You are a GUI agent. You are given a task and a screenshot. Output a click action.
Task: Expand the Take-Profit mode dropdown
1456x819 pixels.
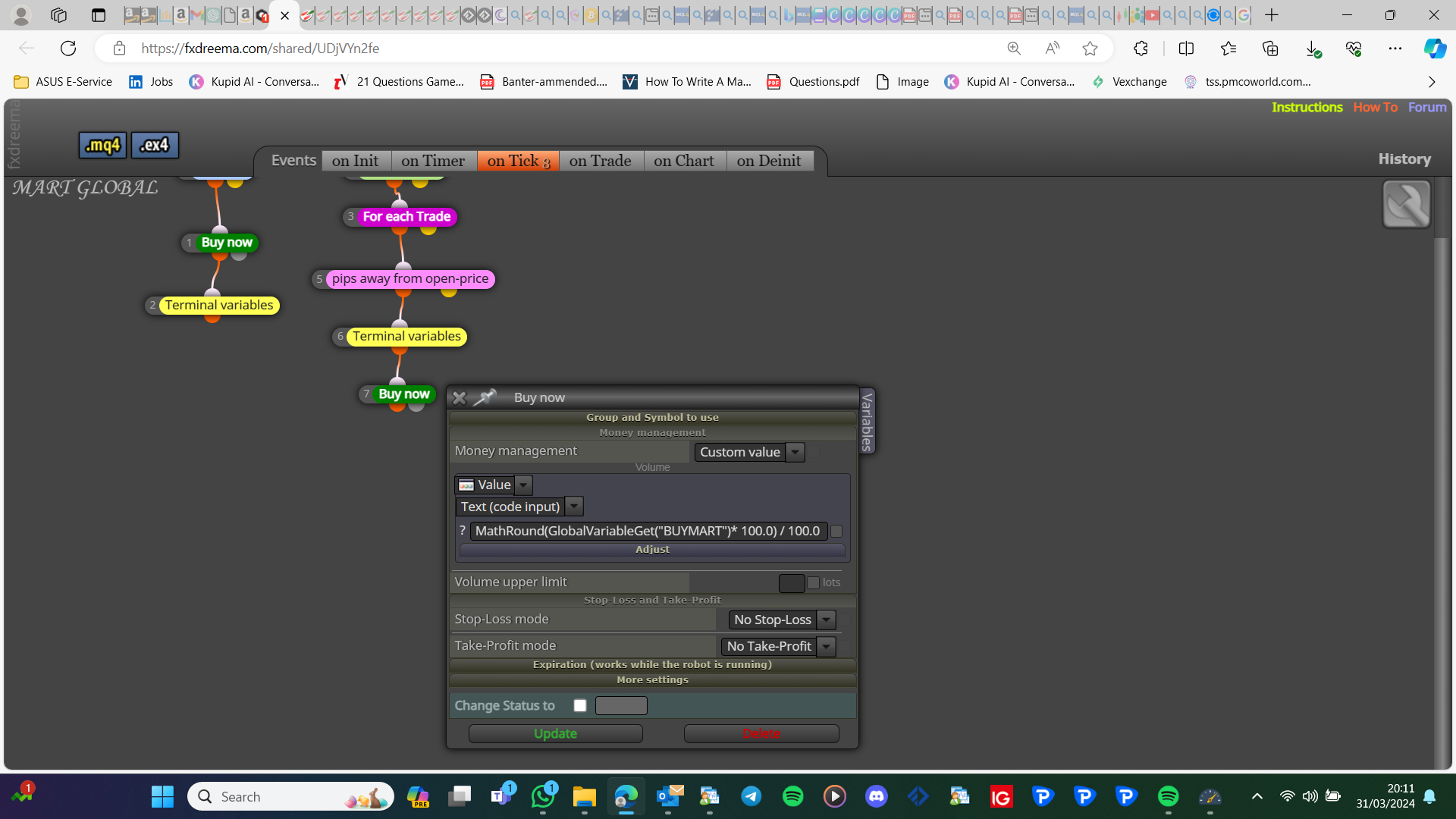pos(778,646)
